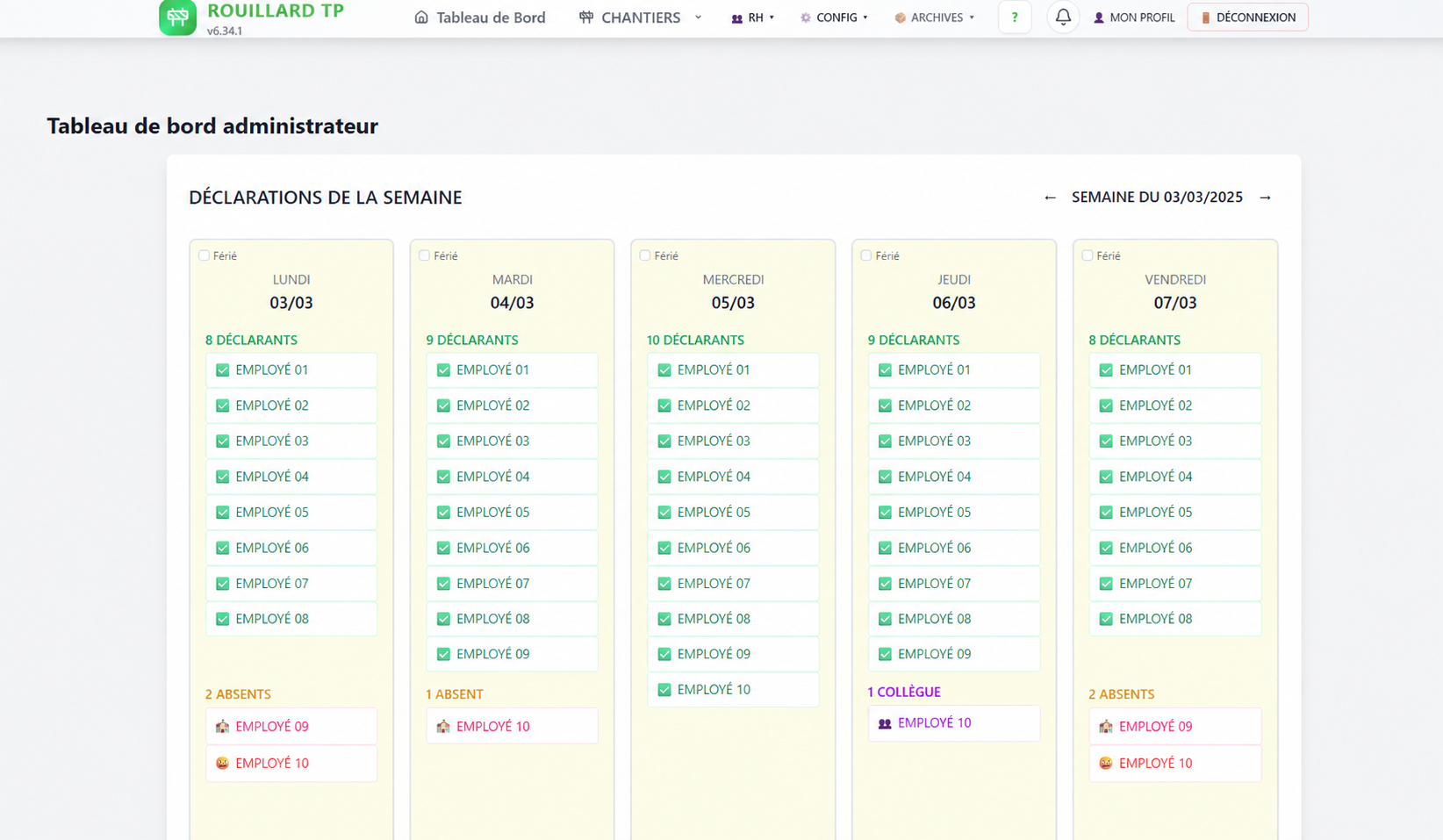Viewport: 1443px width, 840px height.
Task: Click check icon of Employé 01 on Lundi
Action: 222,370
